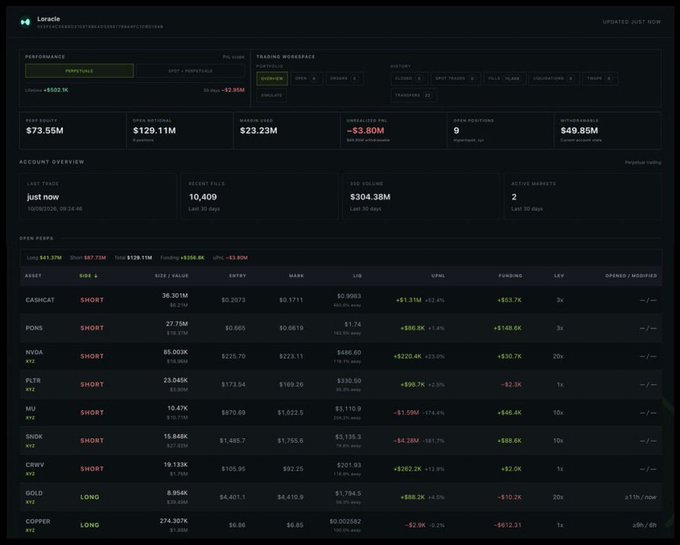Click the Loracle logo icon
The image size is (680, 545).
tap(25, 22)
